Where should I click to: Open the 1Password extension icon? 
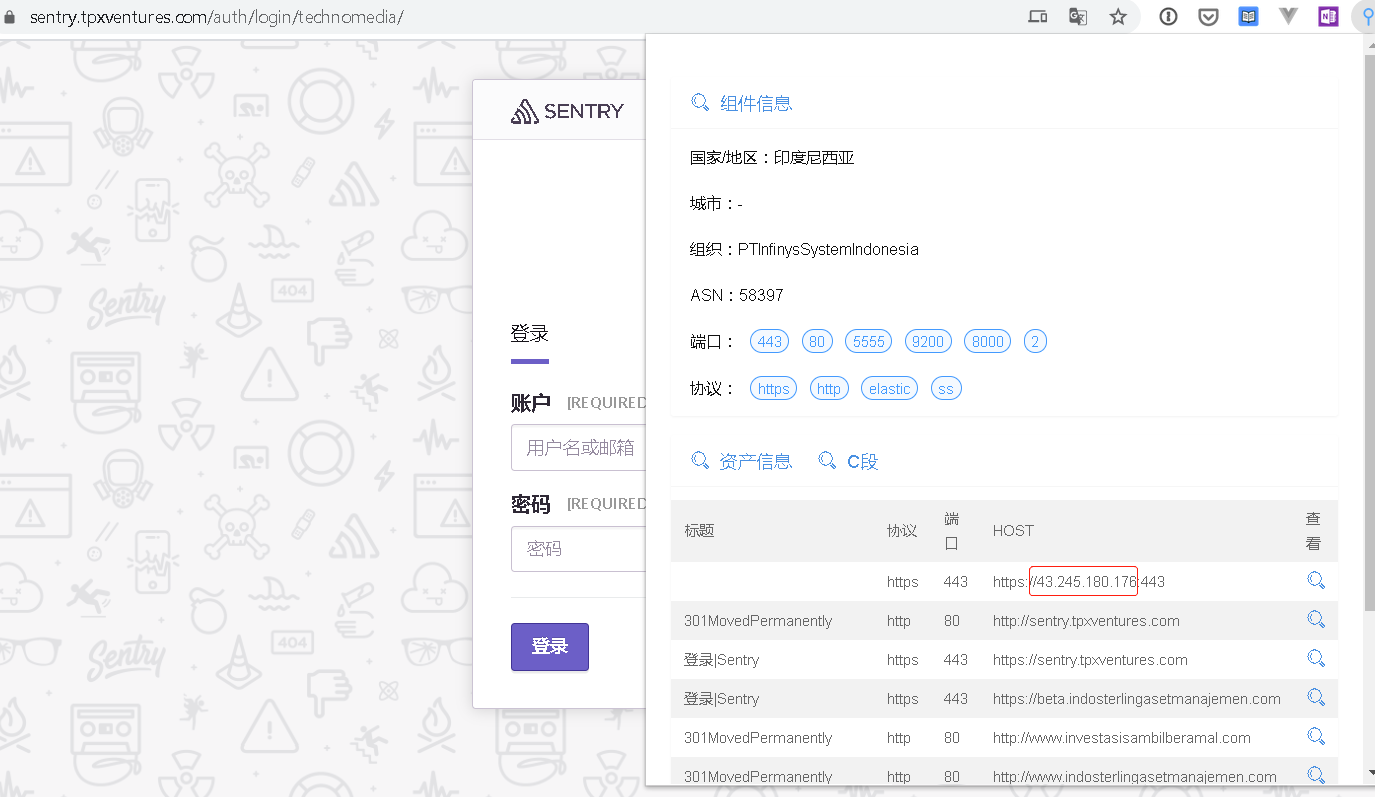pos(1168,17)
